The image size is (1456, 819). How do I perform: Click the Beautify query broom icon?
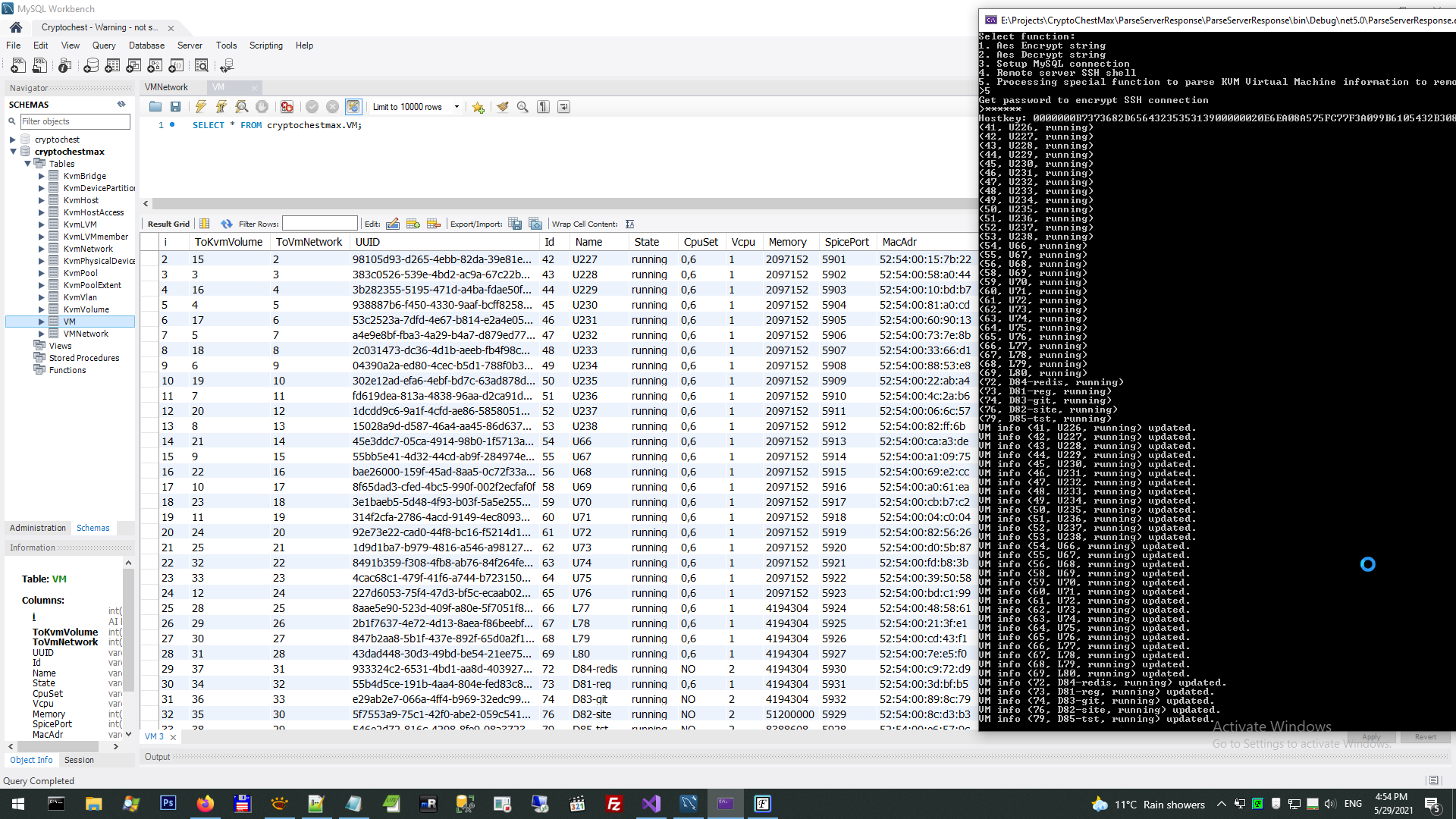(x=502, y=107)
